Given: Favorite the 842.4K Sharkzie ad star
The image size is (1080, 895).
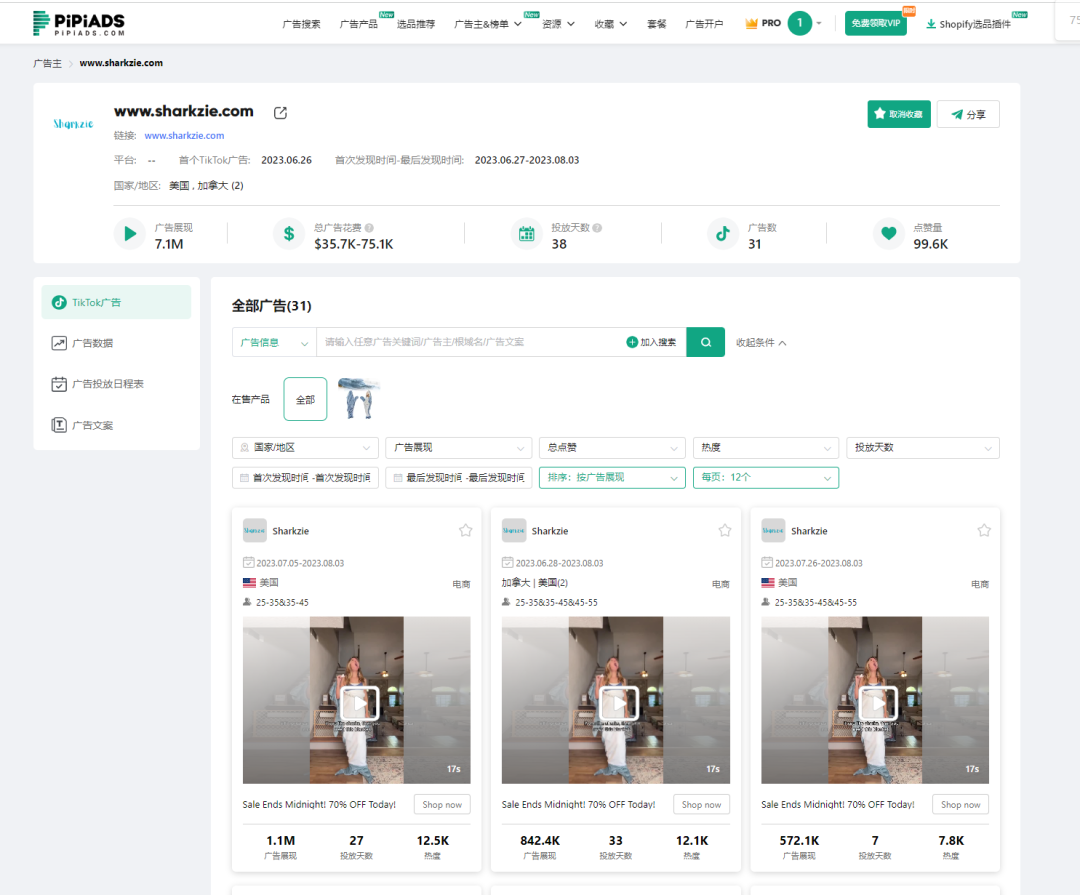Looking at the screenshot, I should pos(725,531).
